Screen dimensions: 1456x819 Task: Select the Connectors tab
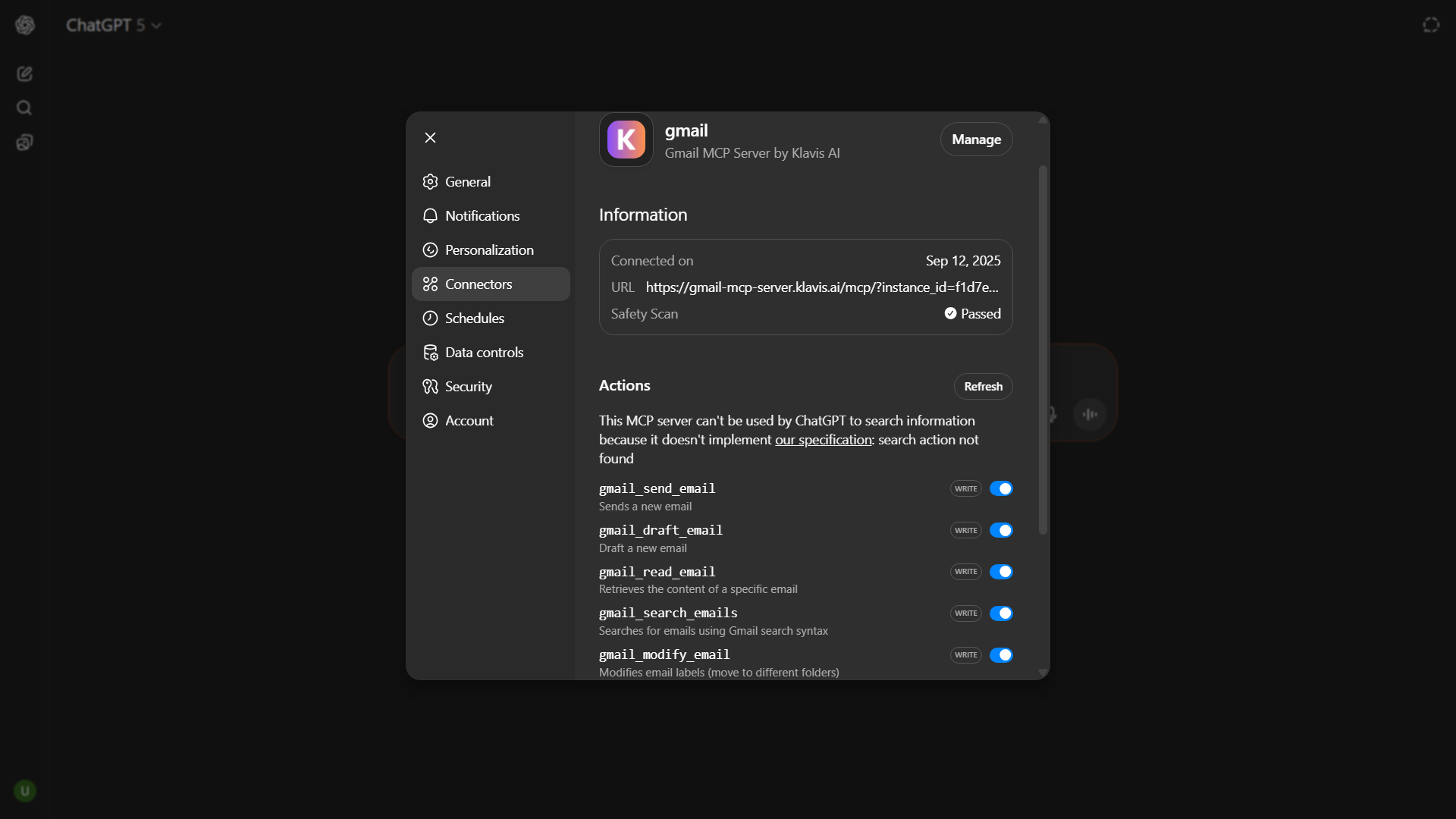click(x=491, y=284)
